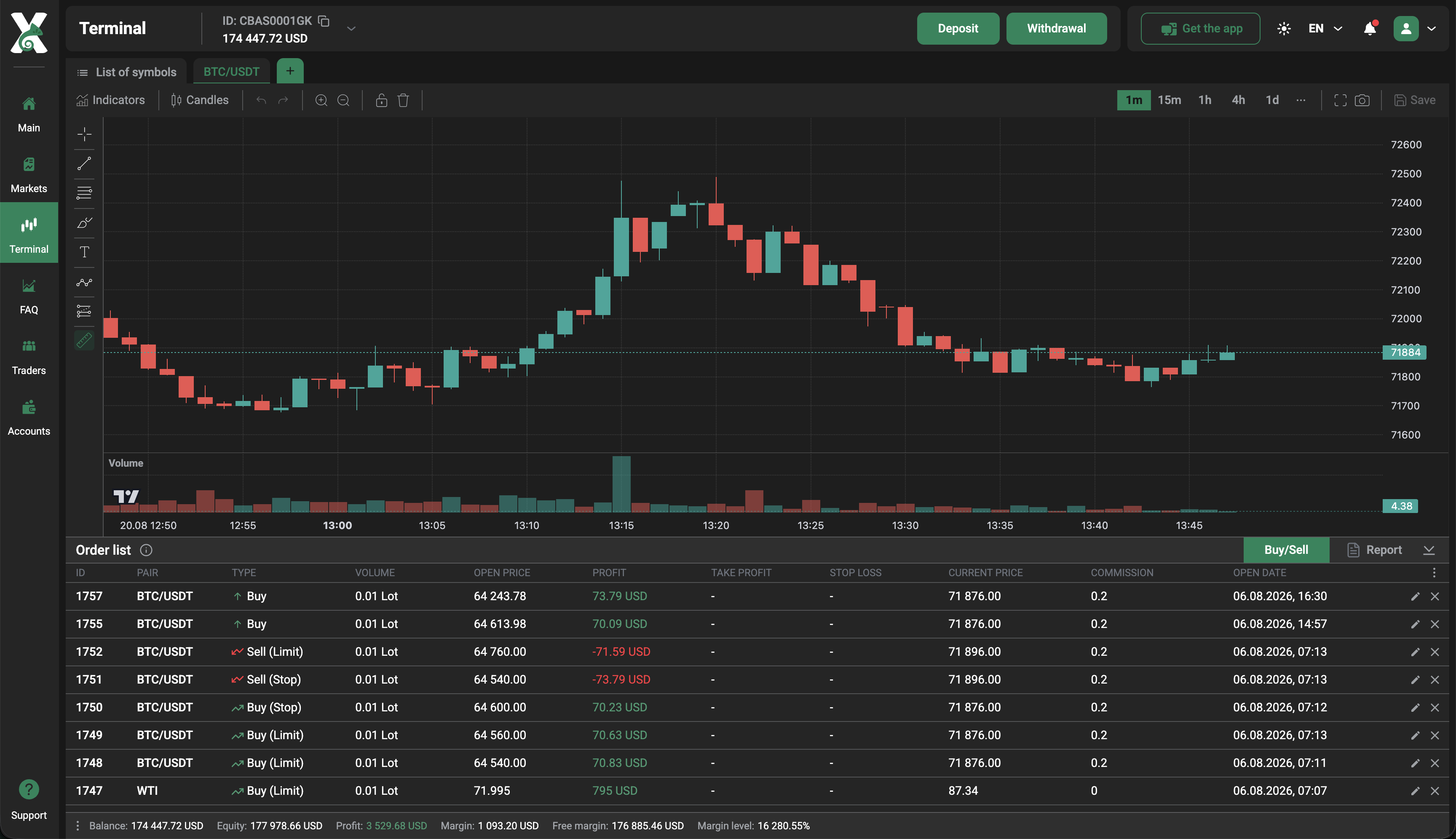Open Accounts in the sidebar

click(29, 418)
